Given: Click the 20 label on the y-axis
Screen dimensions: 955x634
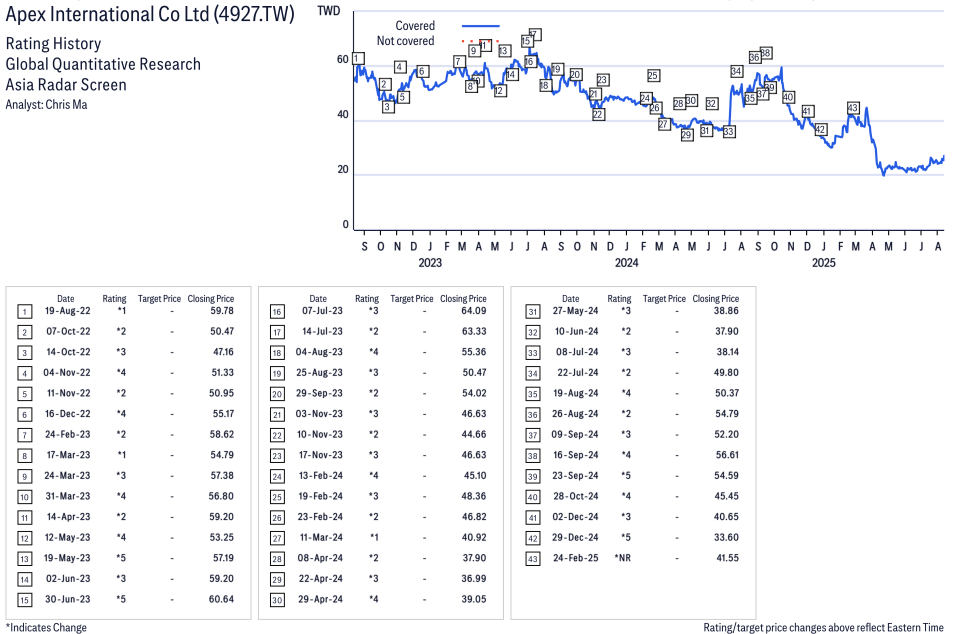Looking at the screenshot, I should [x=343, y=169].
